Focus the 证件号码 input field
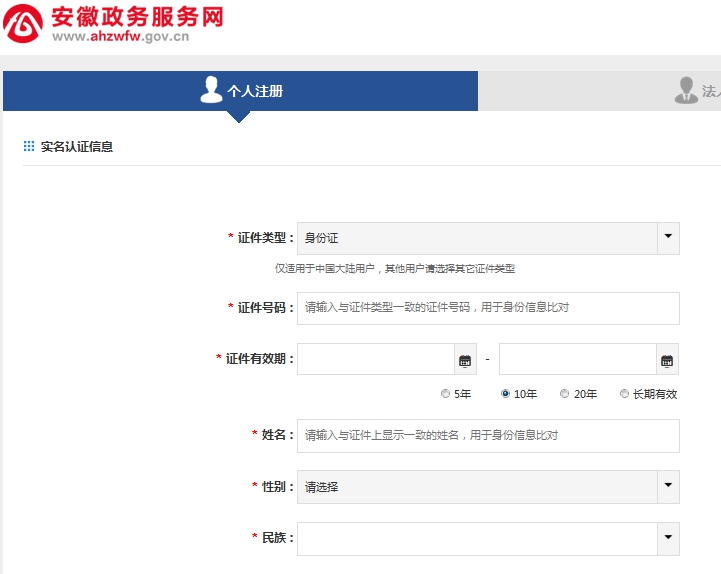 [x=488, y=308]
